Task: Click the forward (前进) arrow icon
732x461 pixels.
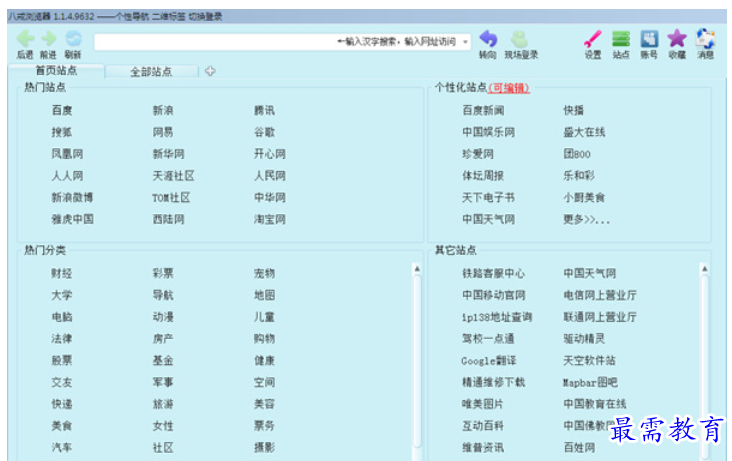Action: (x=49, y=38)
